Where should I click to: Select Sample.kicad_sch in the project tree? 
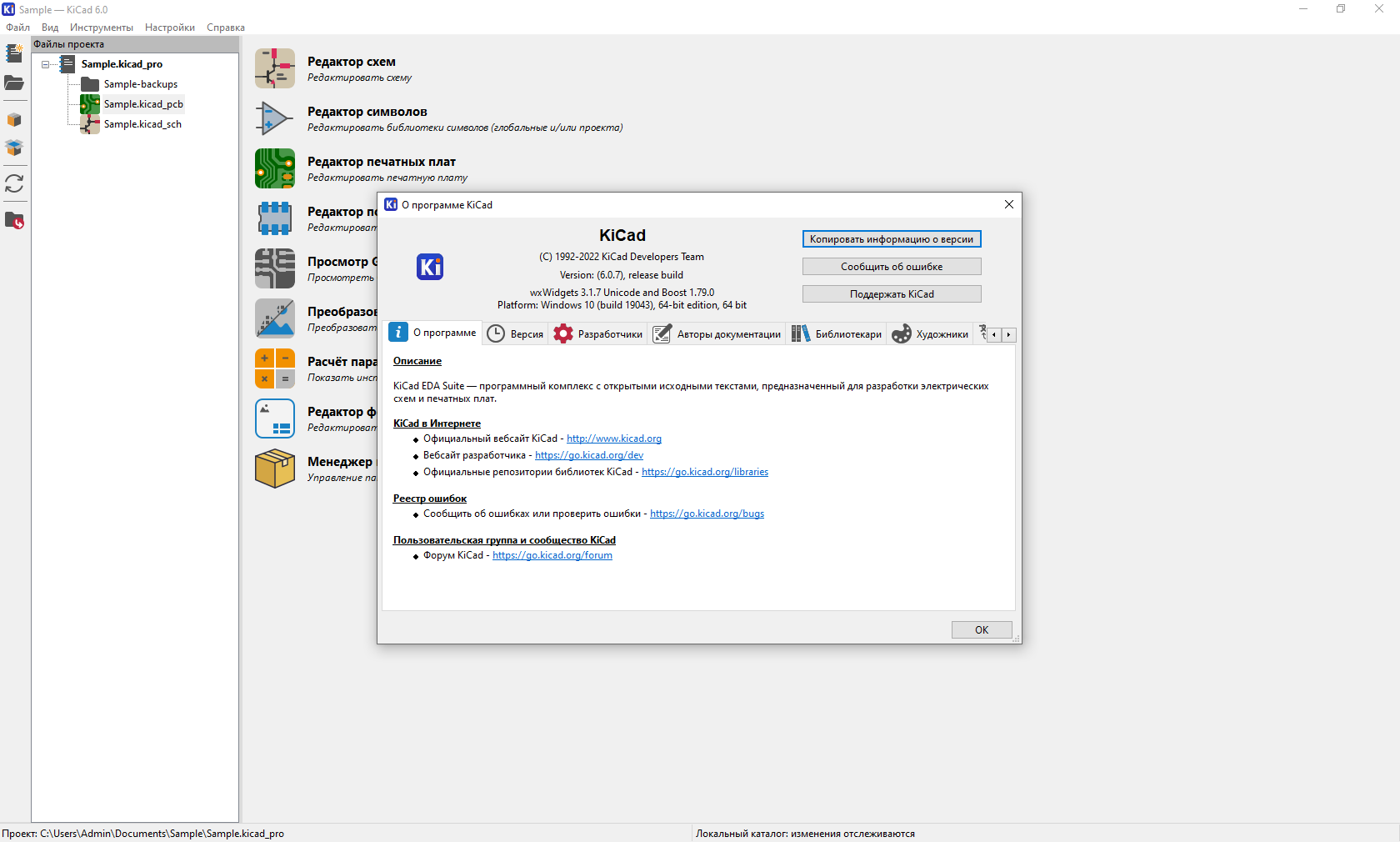click(x=142, y=124)
